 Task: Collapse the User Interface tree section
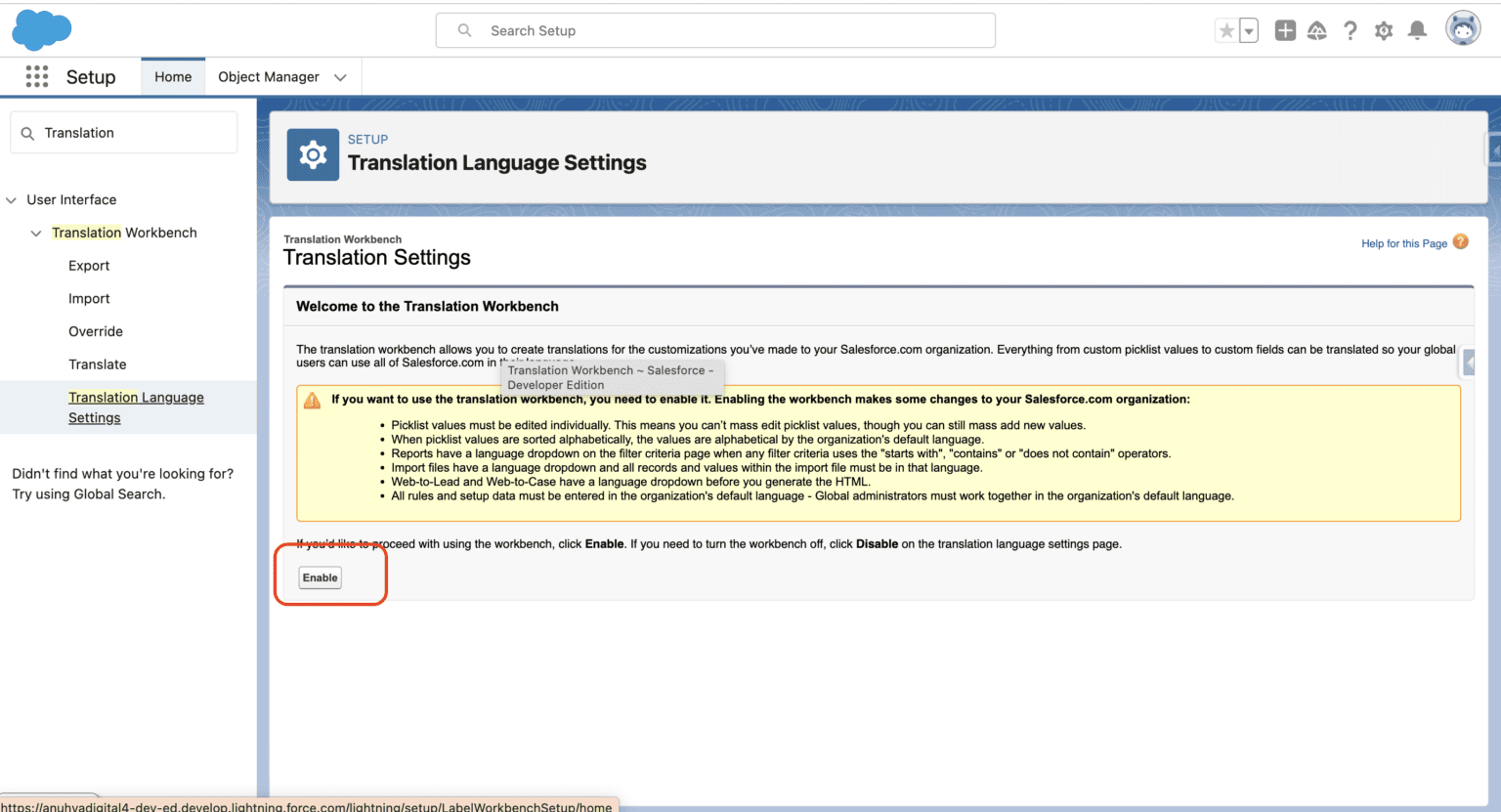[11, 199]
